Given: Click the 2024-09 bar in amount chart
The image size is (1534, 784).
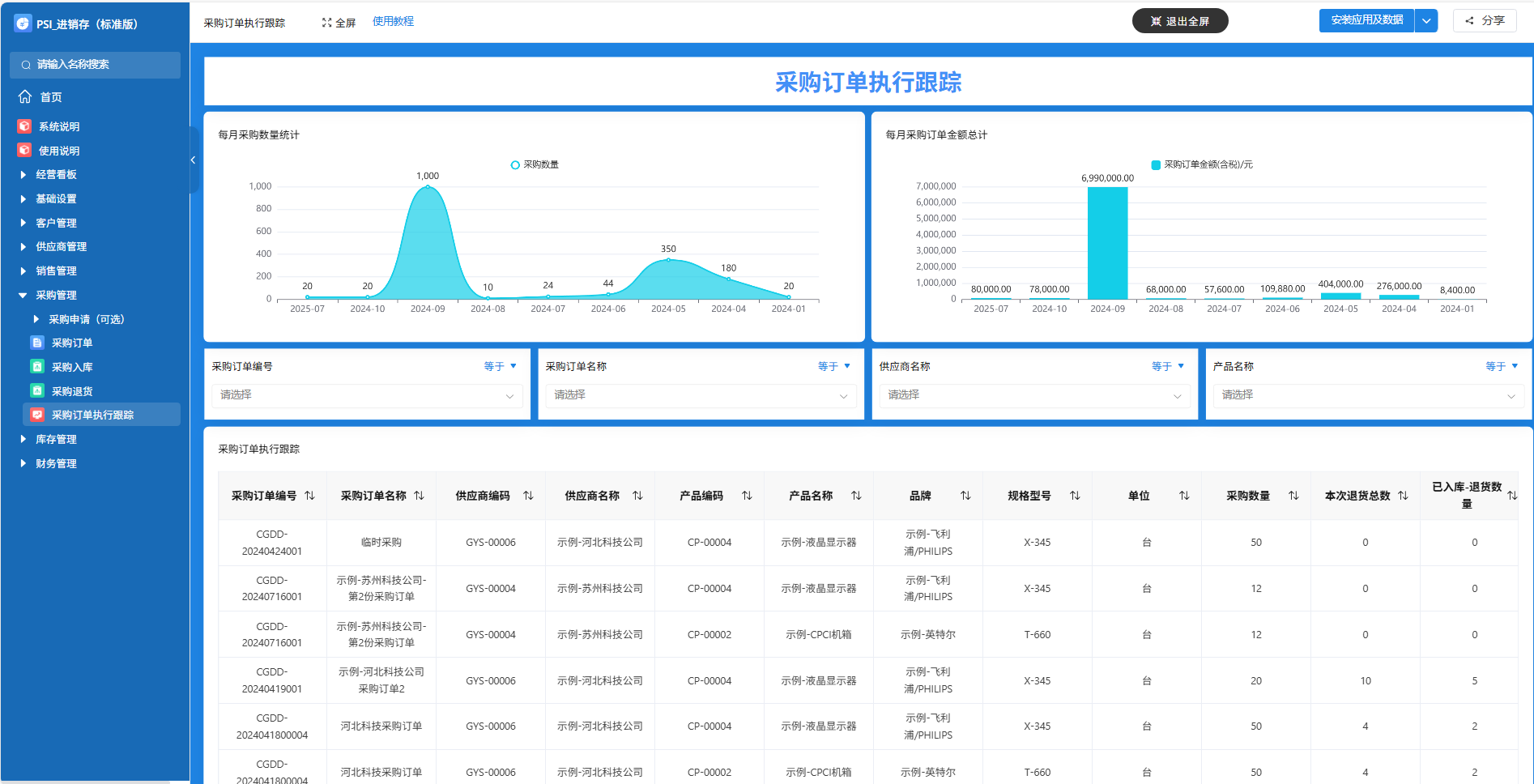Looking at the screenshot, I should (1107, 243).
